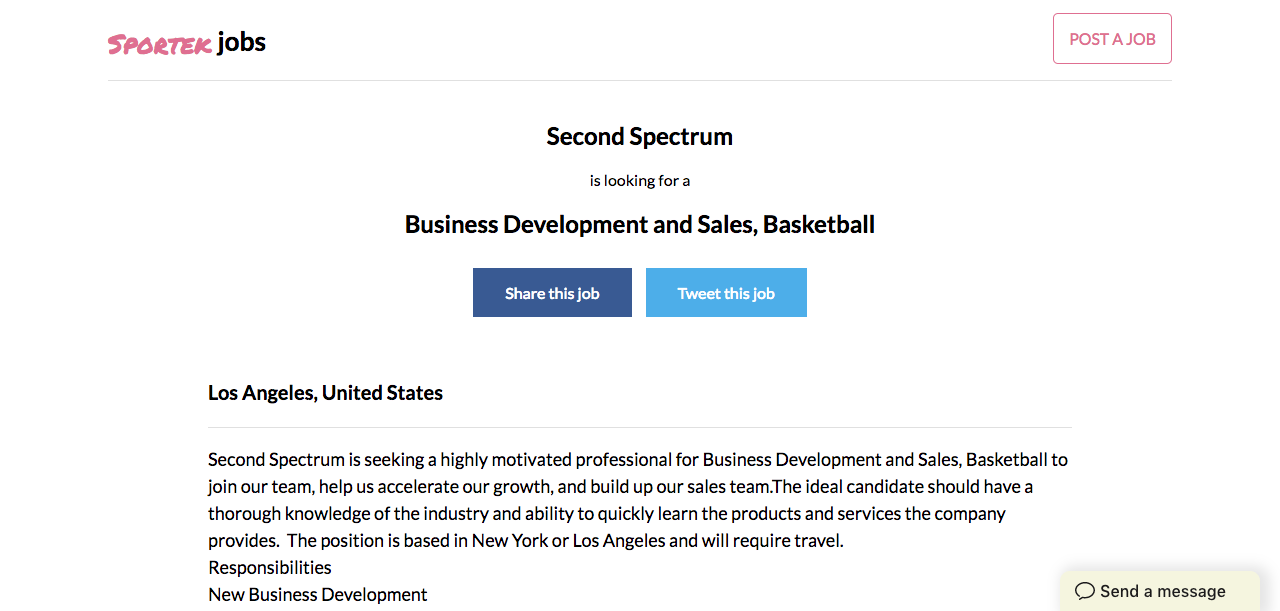
Task: Open the Send a message chat widget
Action: coord(1161,591)
